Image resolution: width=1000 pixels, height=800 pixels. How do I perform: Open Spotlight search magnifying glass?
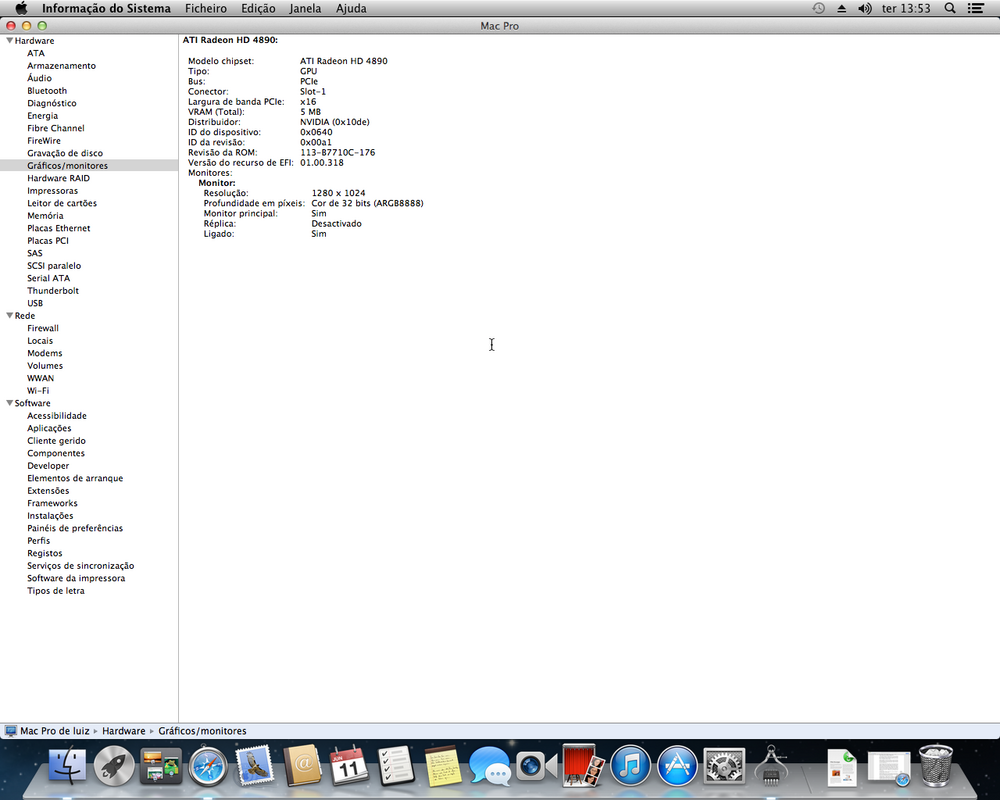pos(949,8)
